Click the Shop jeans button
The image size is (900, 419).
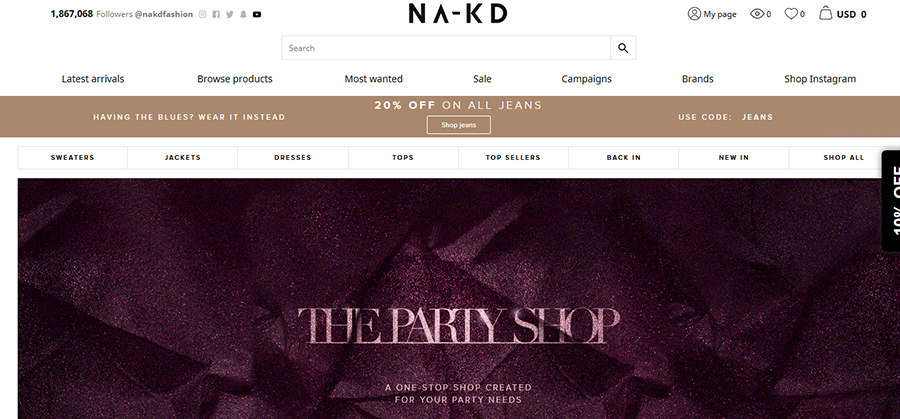(459, 125)
